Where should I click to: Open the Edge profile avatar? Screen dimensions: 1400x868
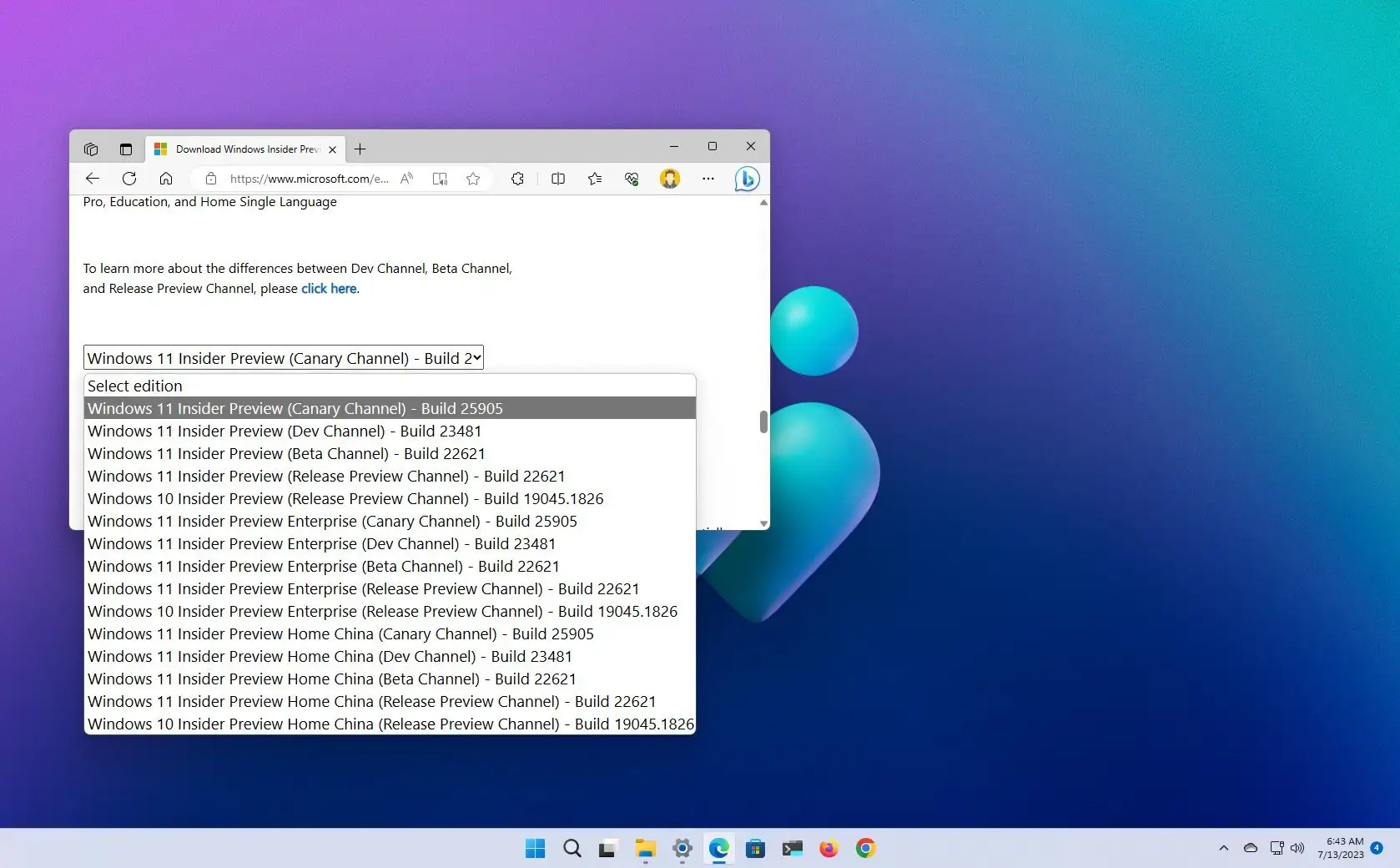[x=670, y=179]
